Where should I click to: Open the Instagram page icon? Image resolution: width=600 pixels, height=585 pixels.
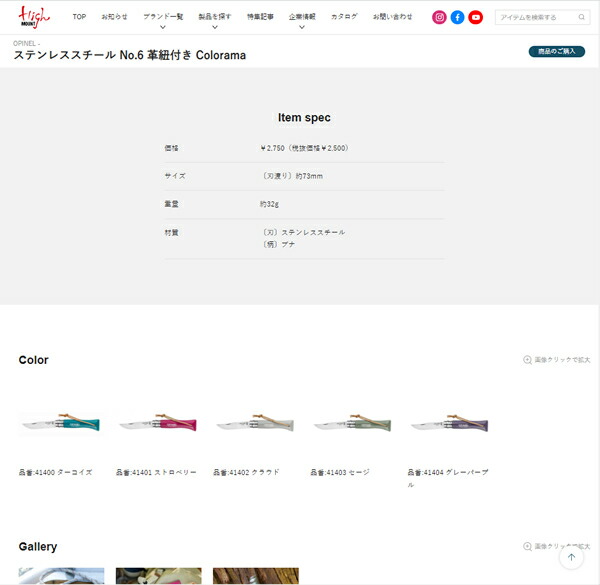pyautogui.click(x=439, y=17)
